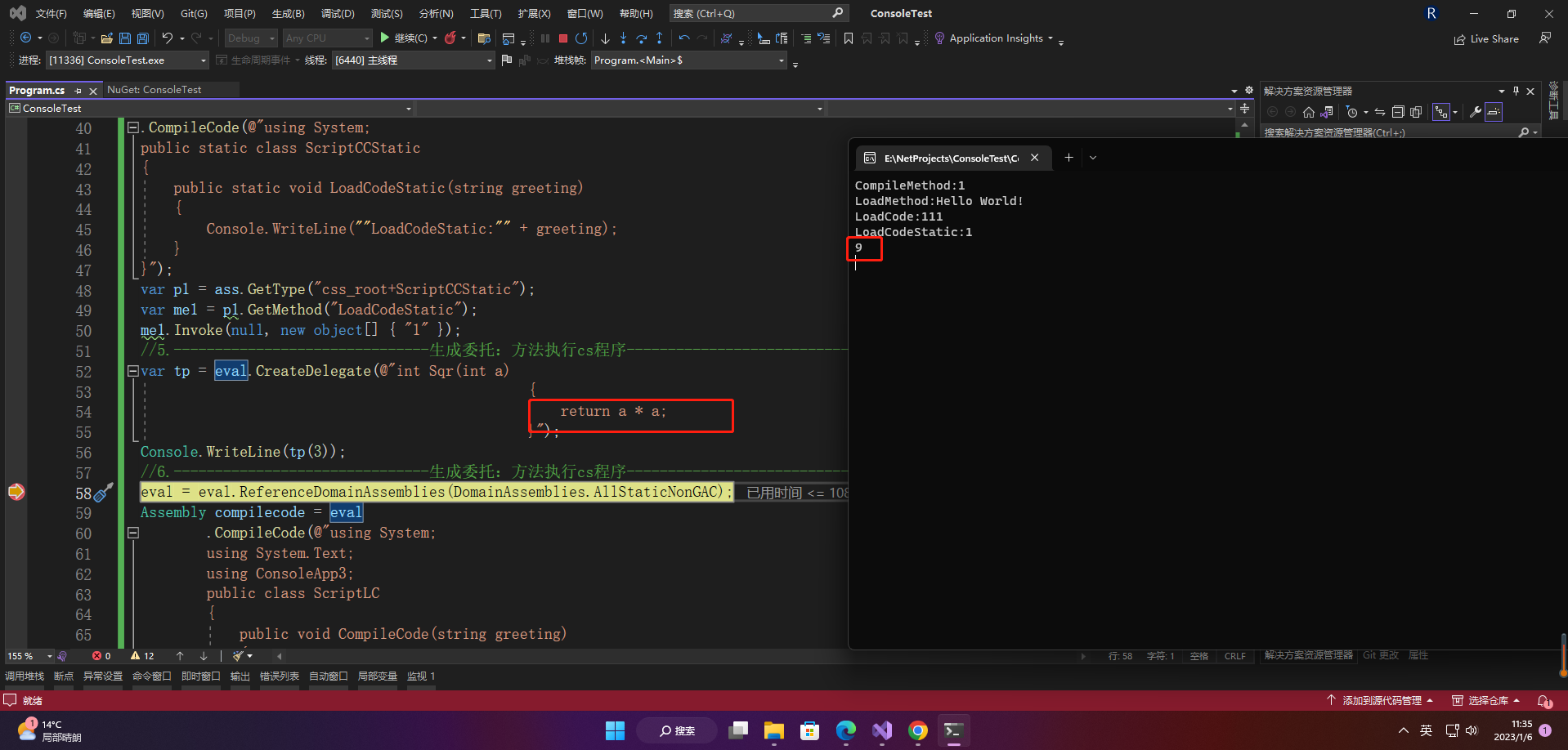The image size is (1568, 750).
Task: Click the 继续(C) continue button
Action: coord(405,38)
